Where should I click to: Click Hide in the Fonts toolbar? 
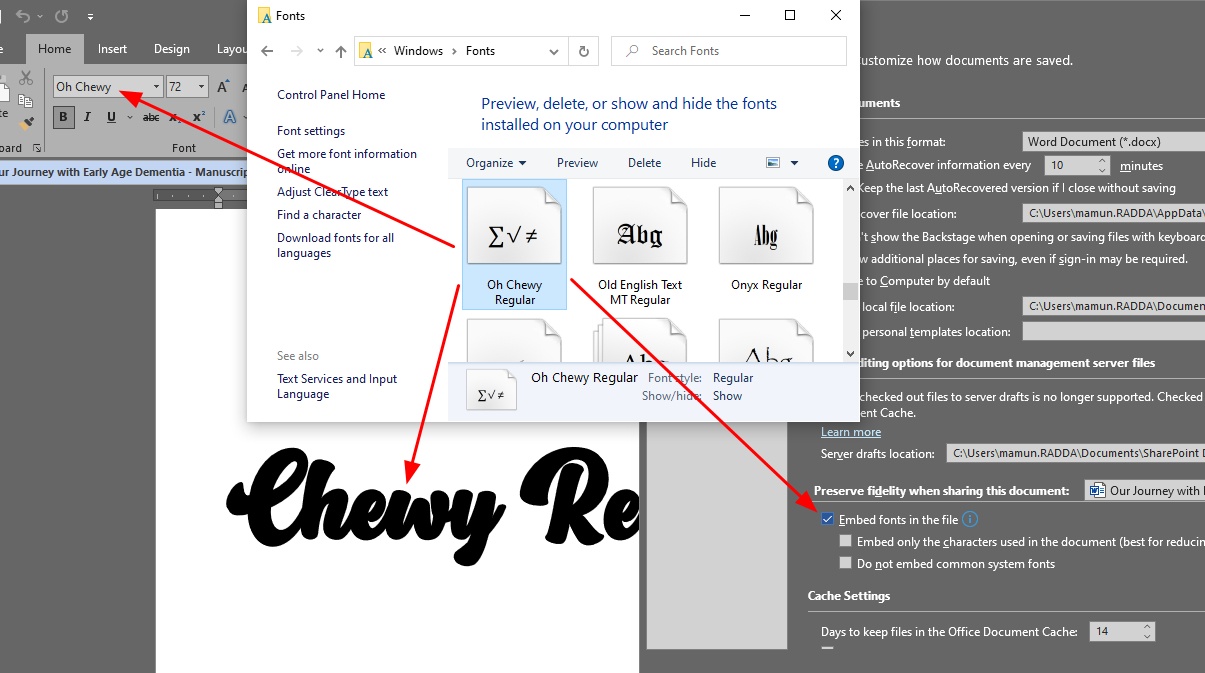pos(704,163)
